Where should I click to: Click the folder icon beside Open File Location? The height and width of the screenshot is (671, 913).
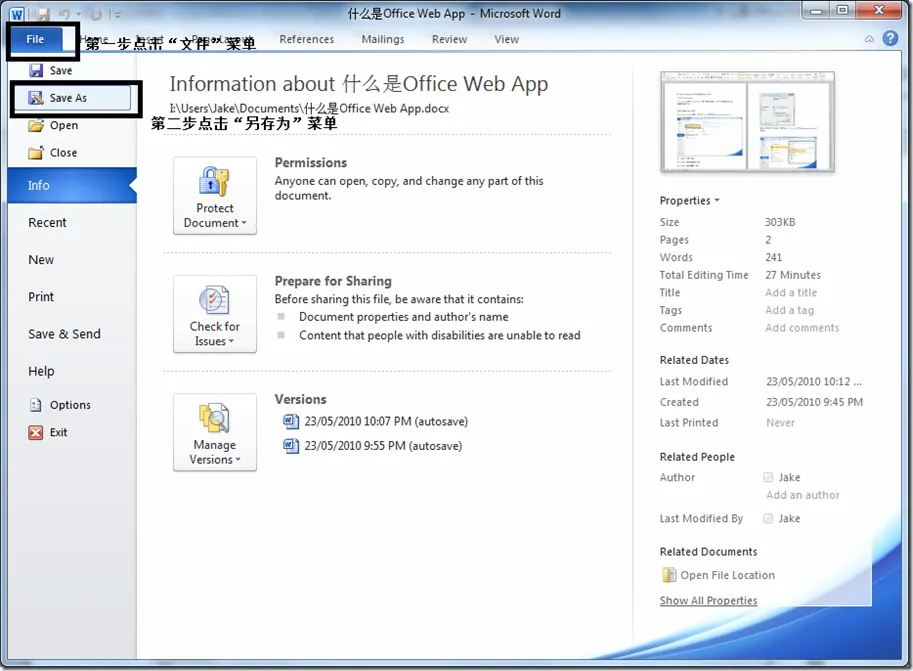coord(668,575)
